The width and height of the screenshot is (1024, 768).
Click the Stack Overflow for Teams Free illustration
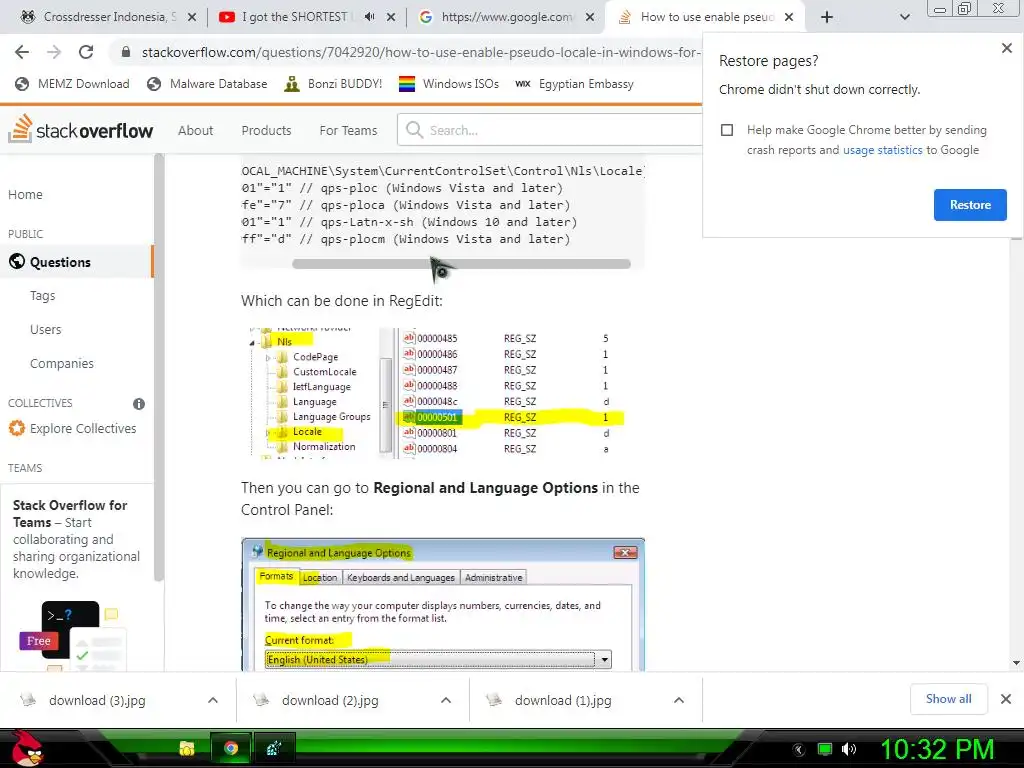coord(72,635)
